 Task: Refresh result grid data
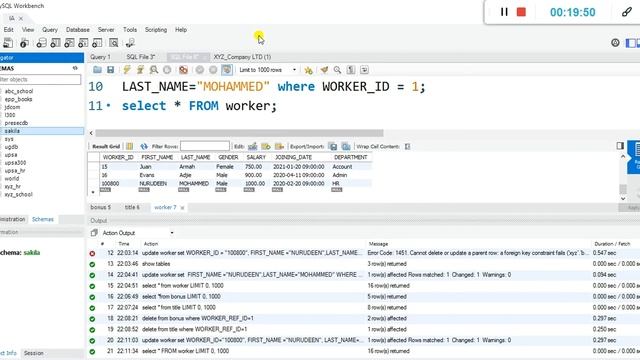point(144,146)
